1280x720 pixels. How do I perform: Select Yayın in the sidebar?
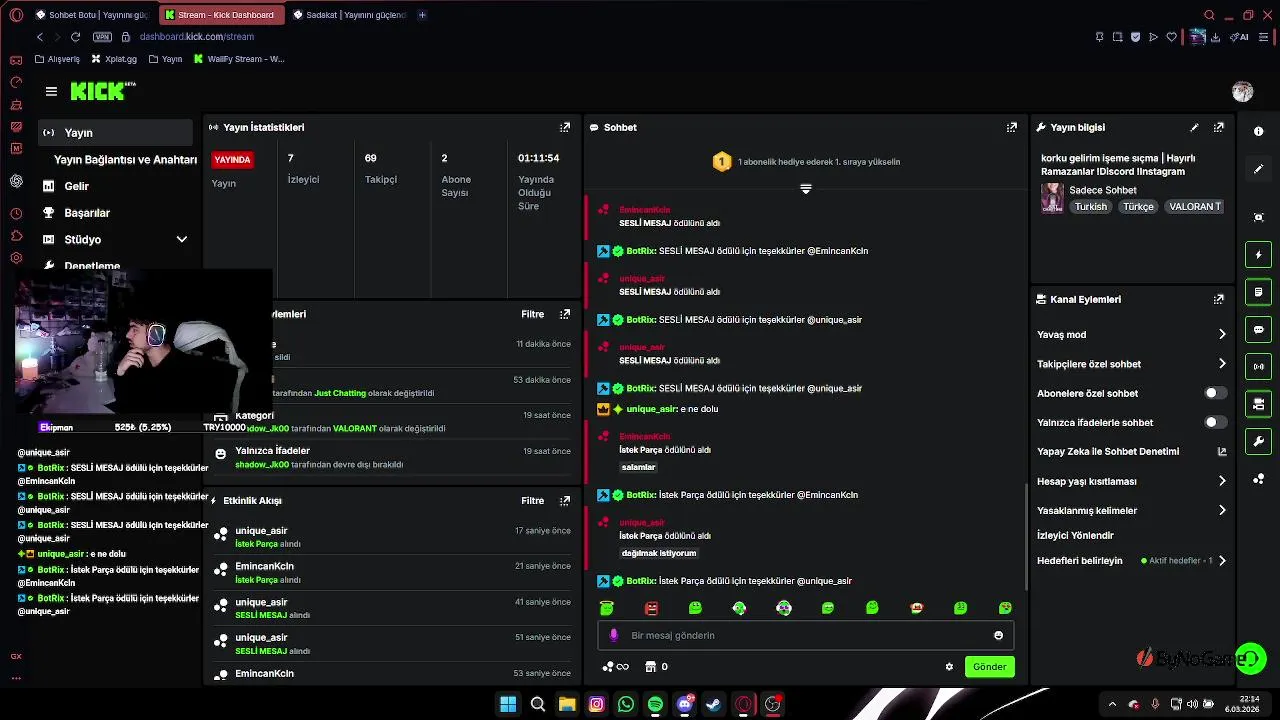(x=115, y=133)
